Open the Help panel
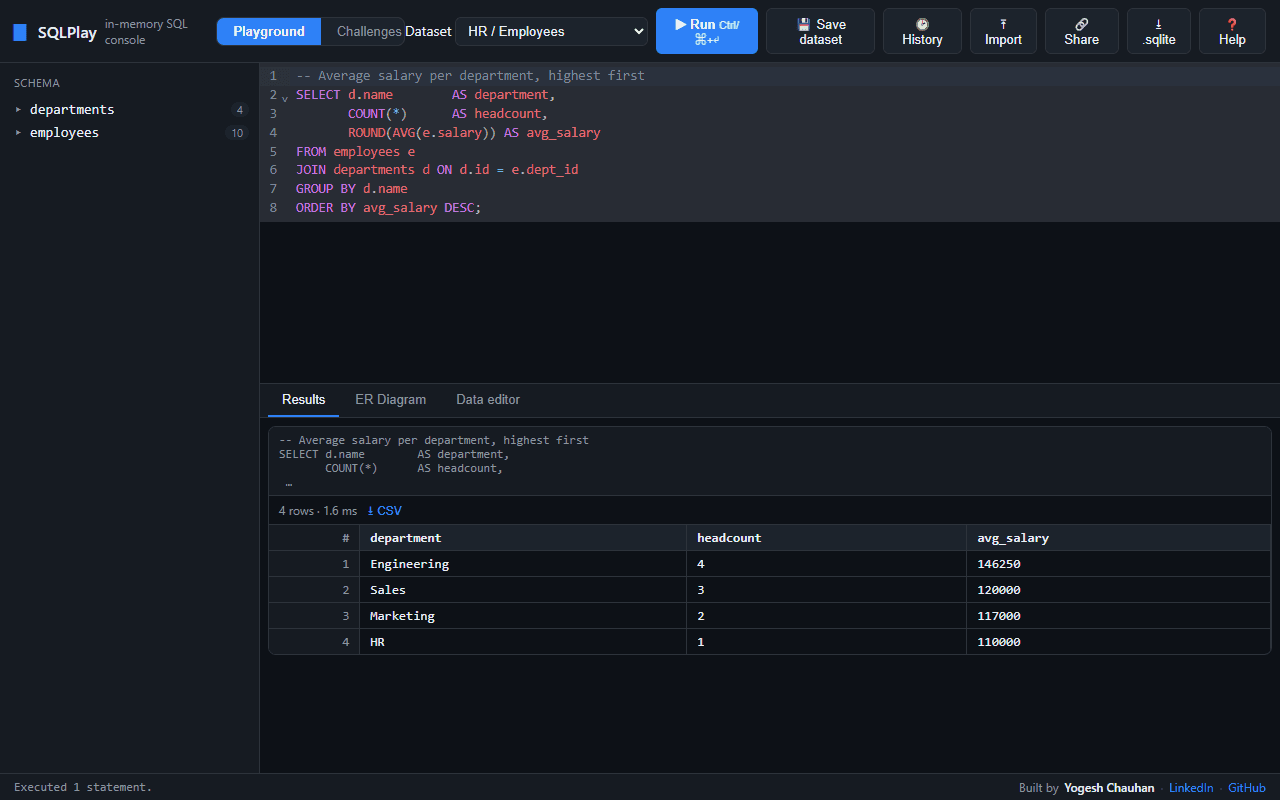Image resolution: width=1280 pixels, height=800 pixels. pyautogui.click(x=1232, y=31)
